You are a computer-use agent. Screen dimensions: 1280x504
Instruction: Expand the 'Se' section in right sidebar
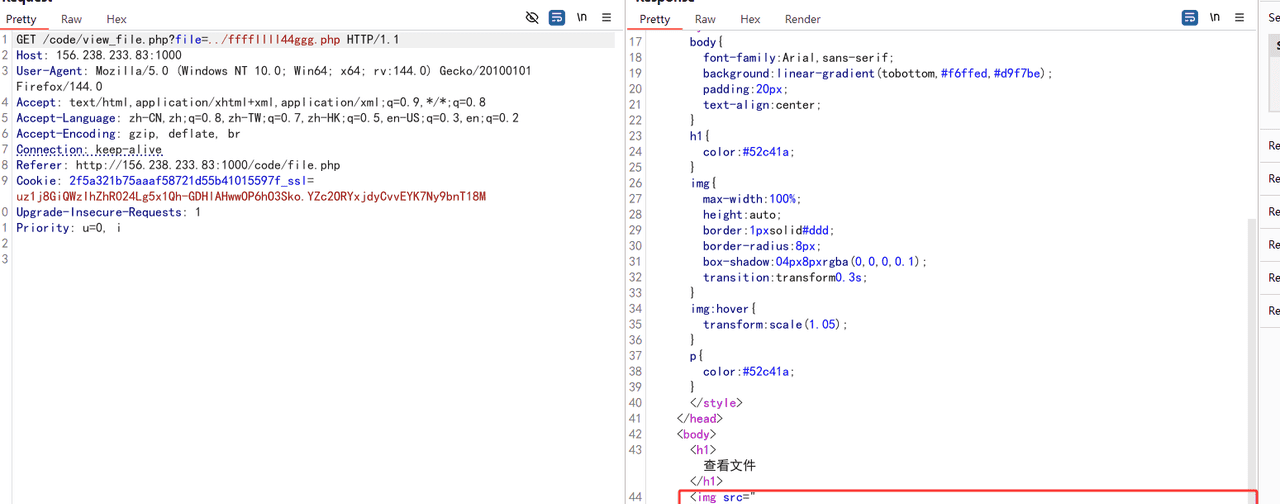(x=1273, y=18)
